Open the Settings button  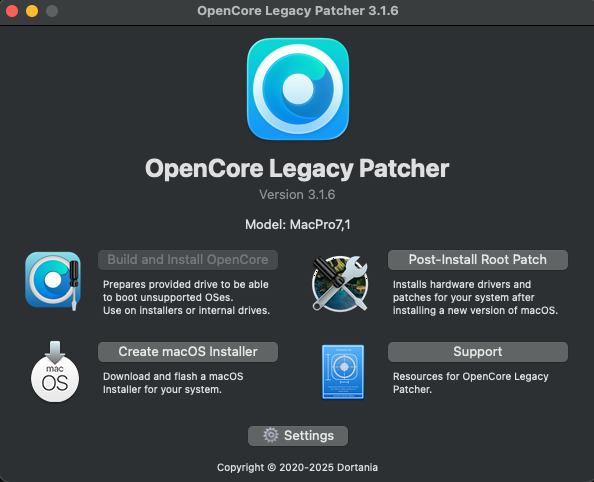[298, 436]
